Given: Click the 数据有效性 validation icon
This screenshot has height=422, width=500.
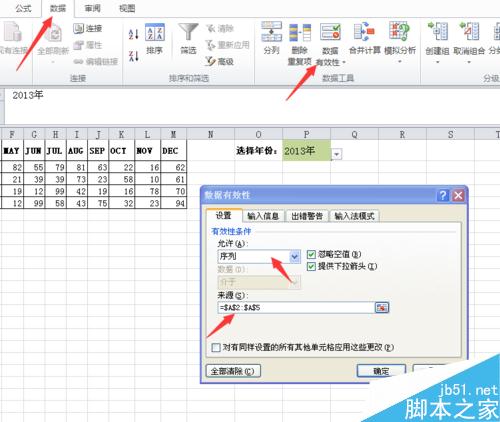Looking at the screenshot, I should point(330,32).
